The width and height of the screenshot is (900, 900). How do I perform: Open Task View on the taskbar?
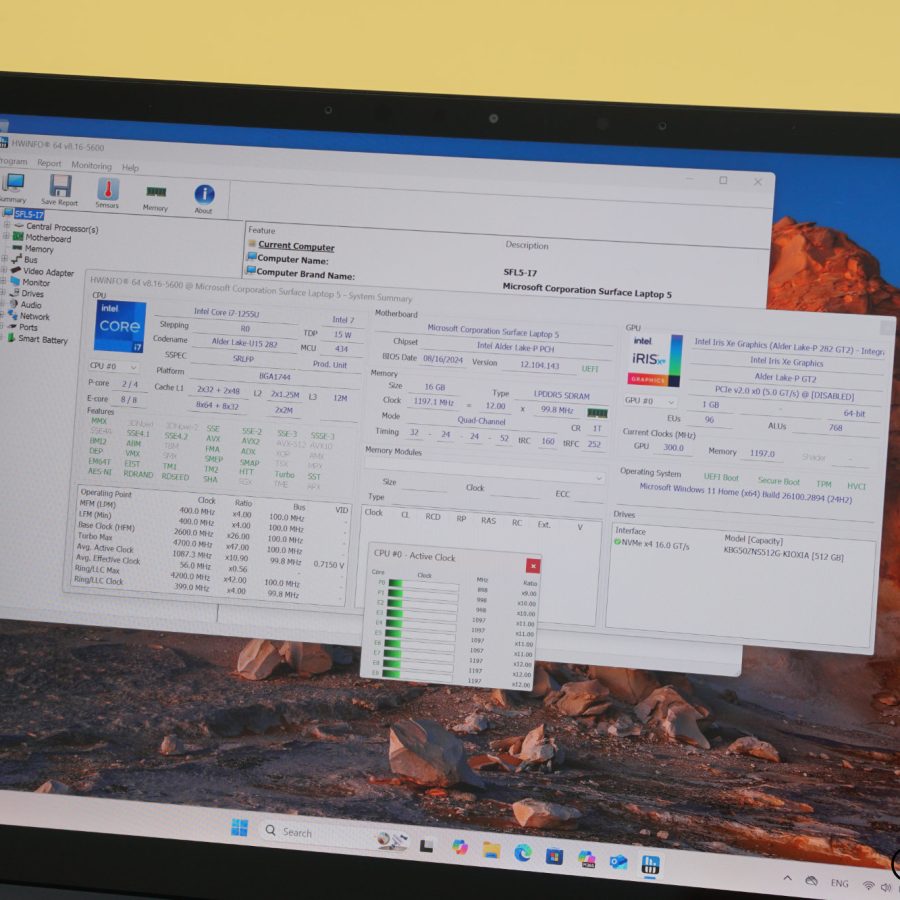tap(426, 845)
